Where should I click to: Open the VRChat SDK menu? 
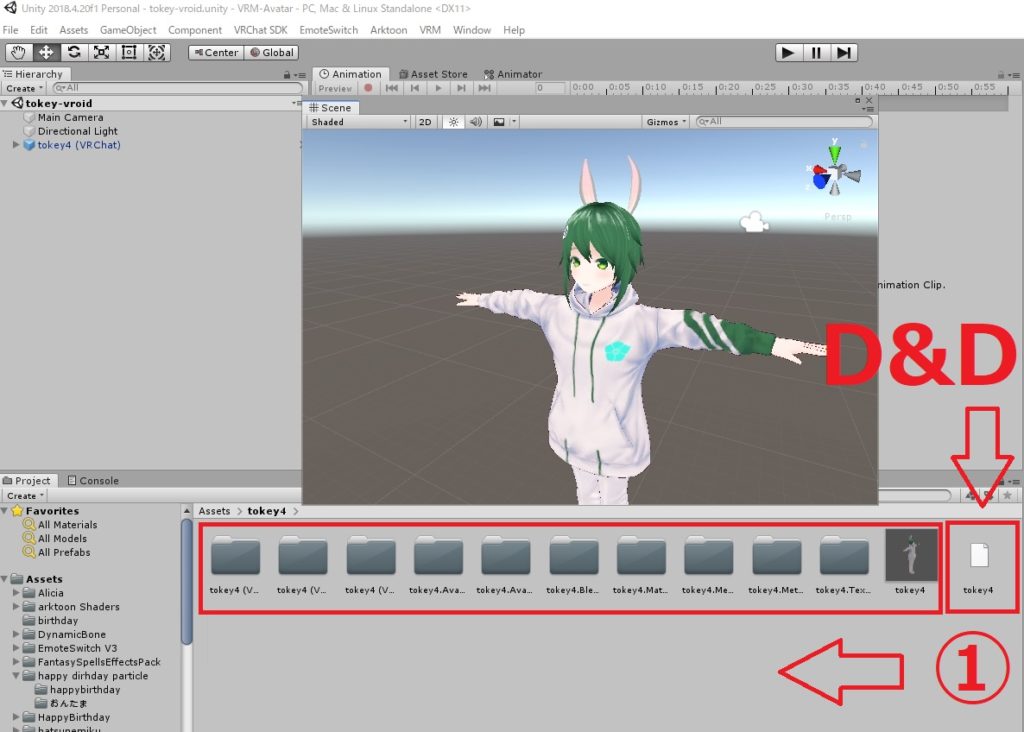coord(260,30)
